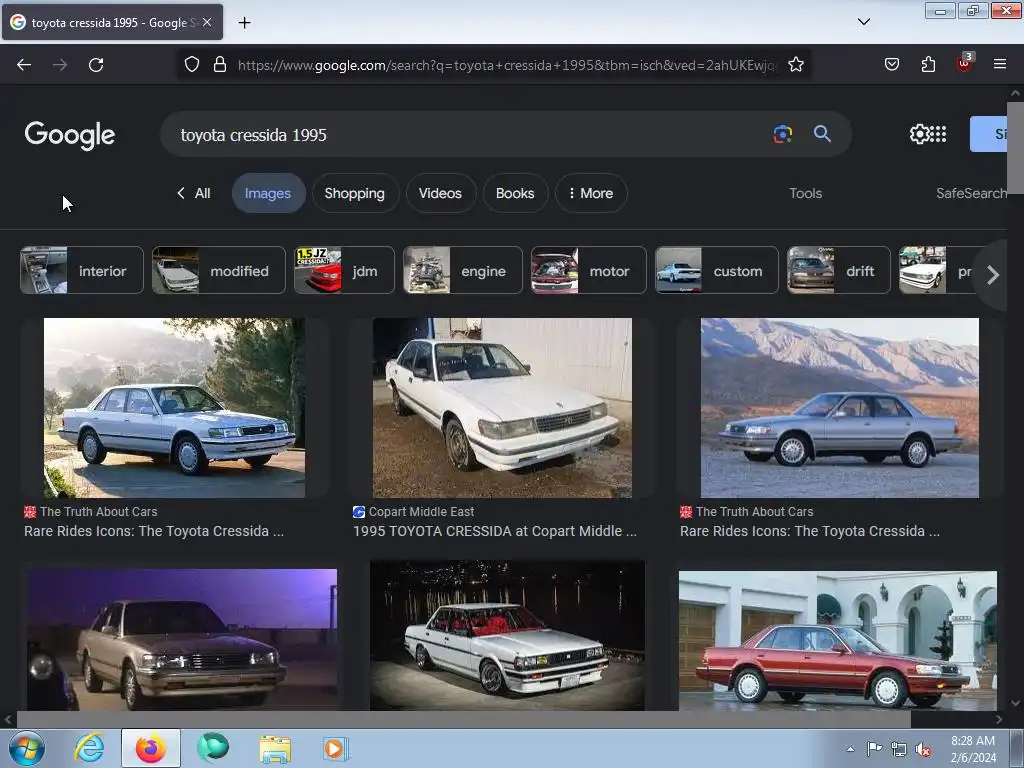1024x768 pixels.
Task: Open the Windows Start menu
Action: pyautogui.click(x=26, y=748)
